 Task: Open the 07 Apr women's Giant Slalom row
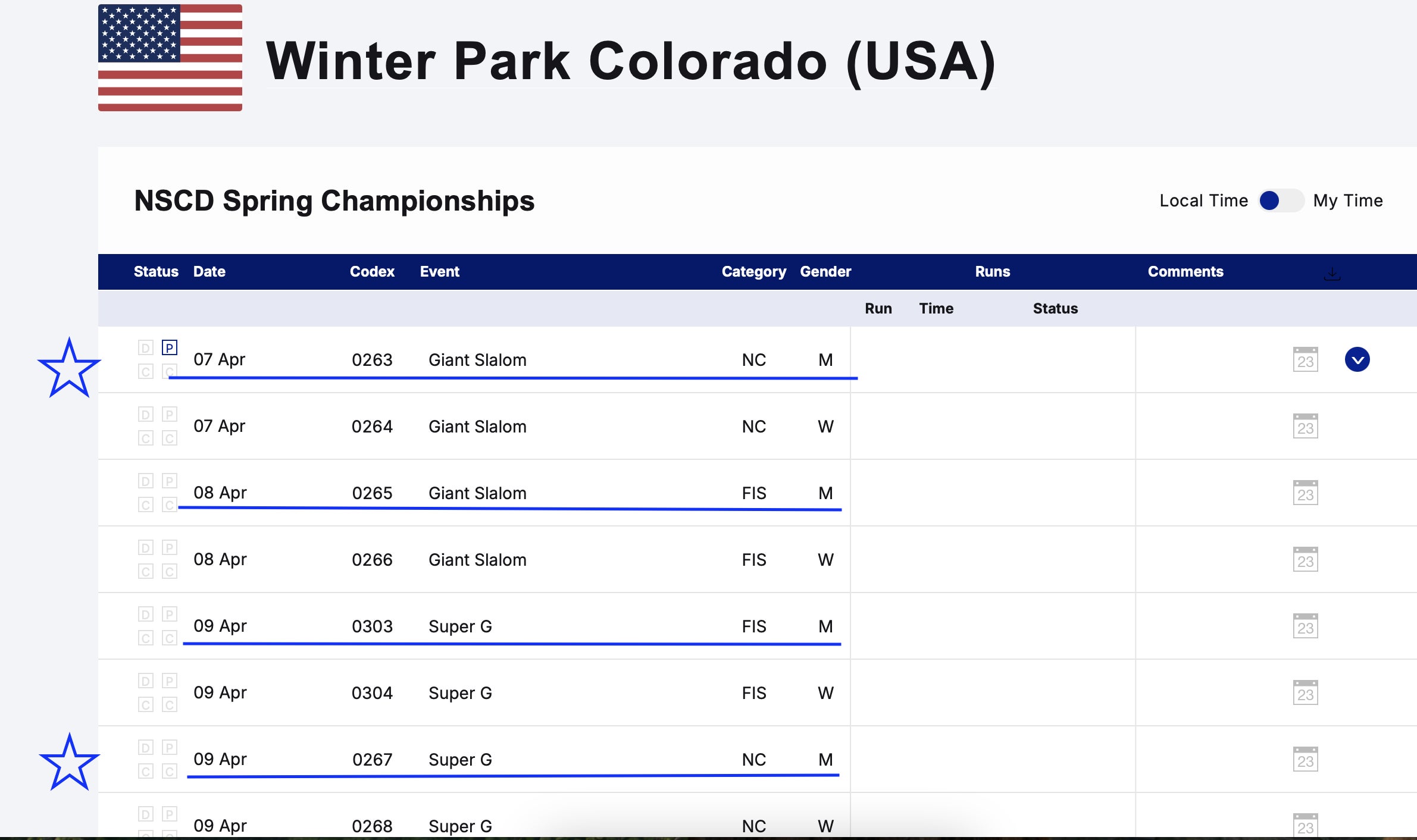tap(477, 427)
